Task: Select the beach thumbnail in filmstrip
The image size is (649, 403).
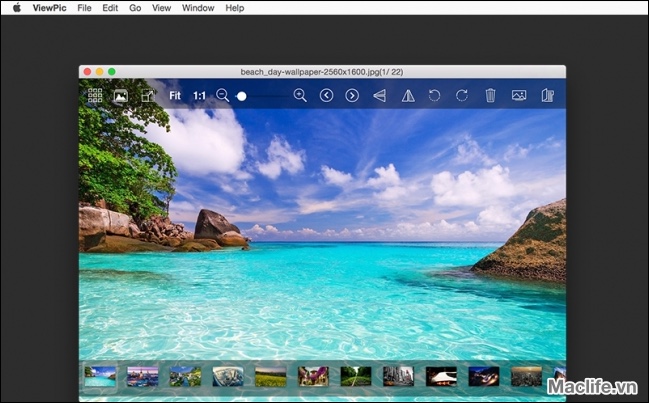Action: click(x=100, y=377)
